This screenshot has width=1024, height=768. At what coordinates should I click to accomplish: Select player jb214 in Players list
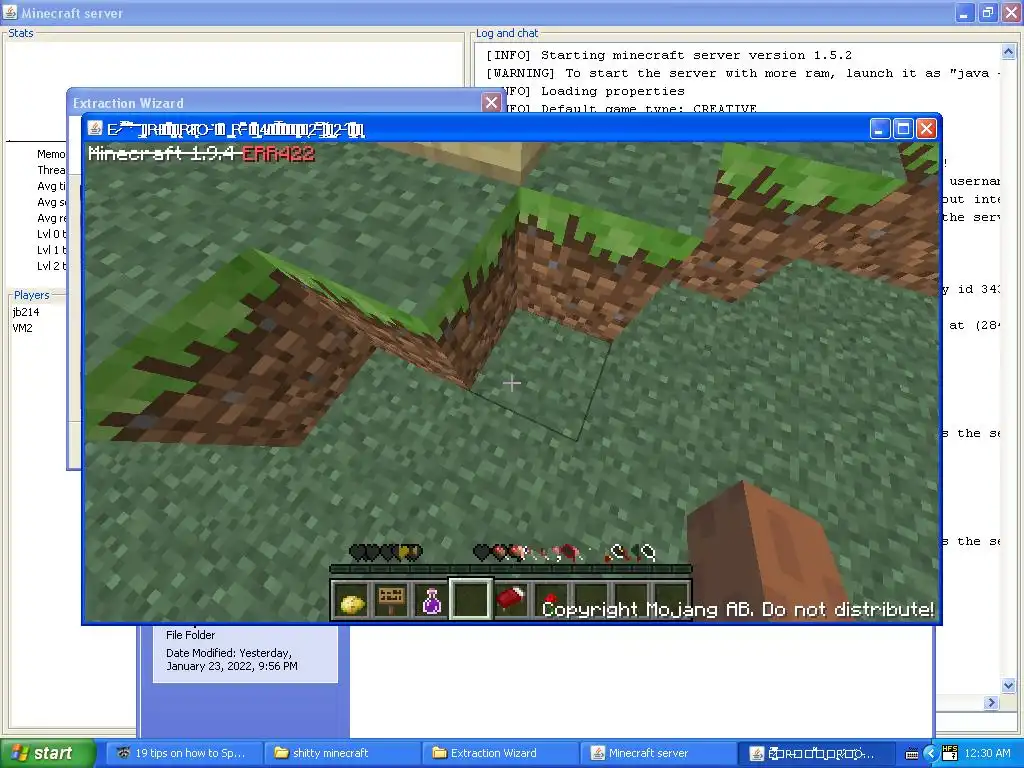(26, 312)
